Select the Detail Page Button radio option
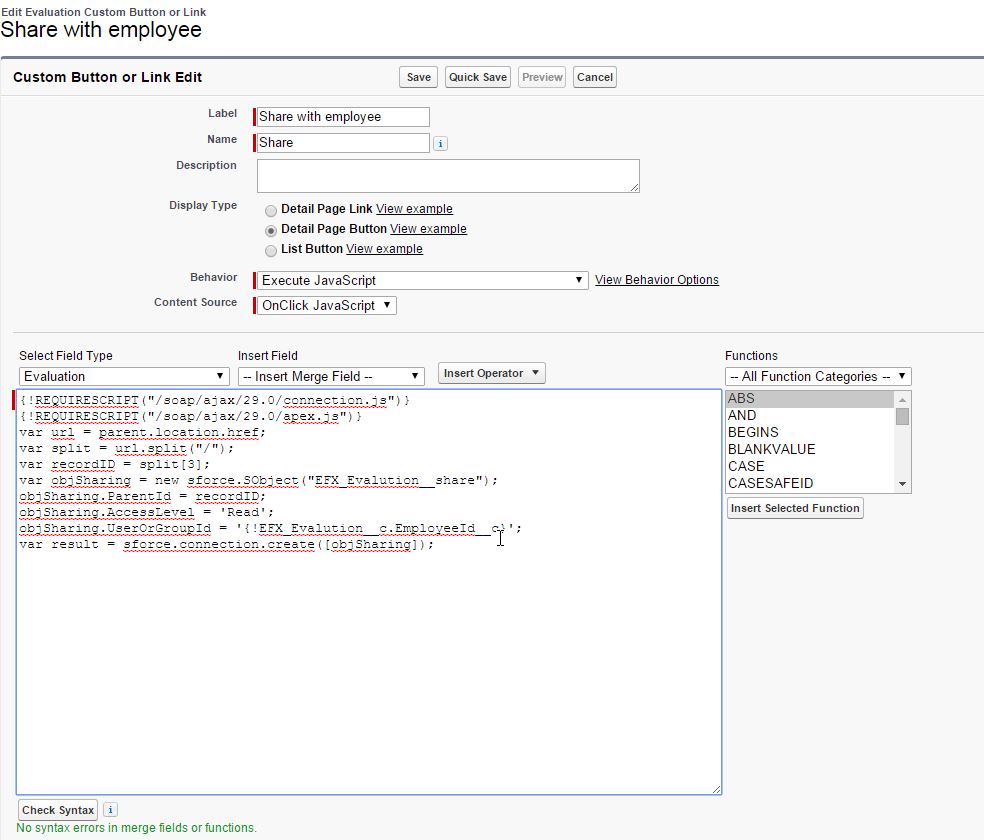Image resolution: width=984 pixels, height=840 pixels. coord(271,230)
